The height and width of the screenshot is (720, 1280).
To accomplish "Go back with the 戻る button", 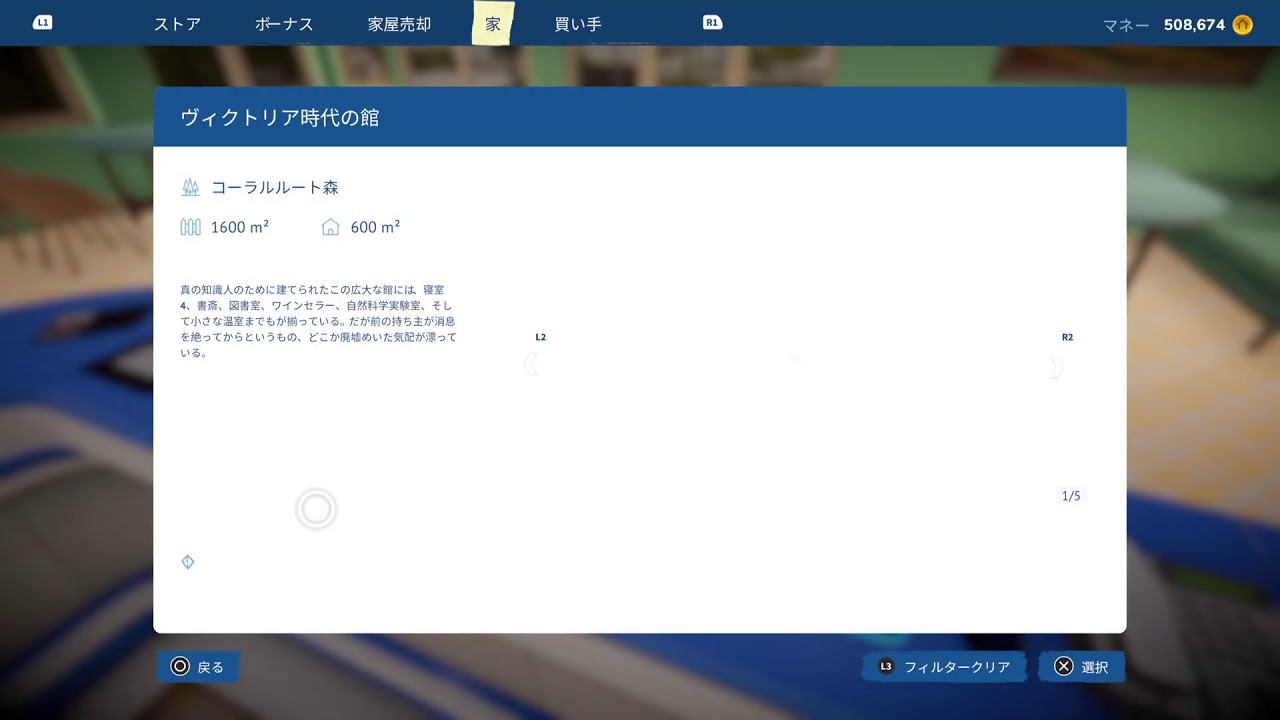I will (198, 667).
